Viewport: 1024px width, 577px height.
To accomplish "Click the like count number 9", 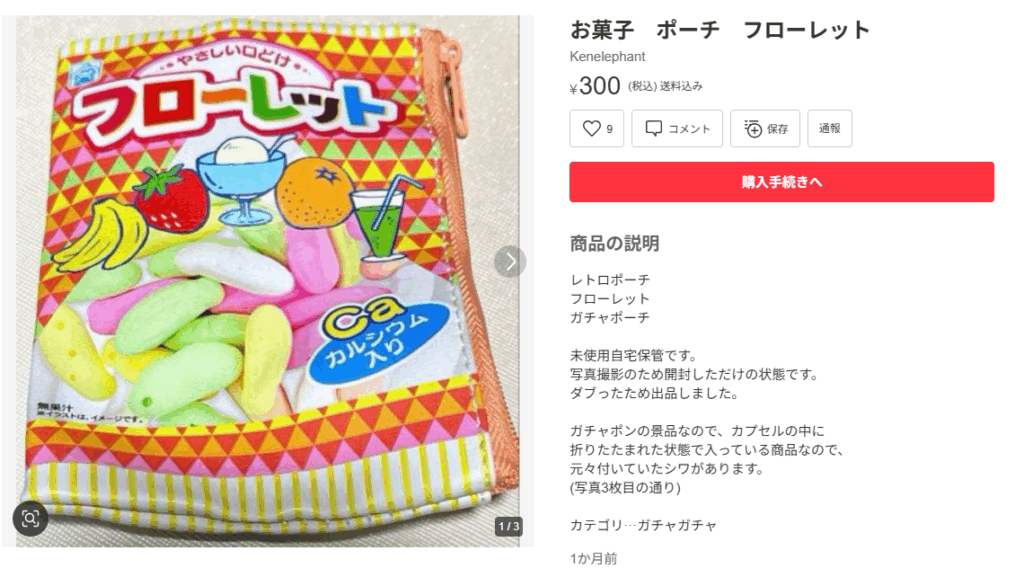I will (x=609, y=129).
